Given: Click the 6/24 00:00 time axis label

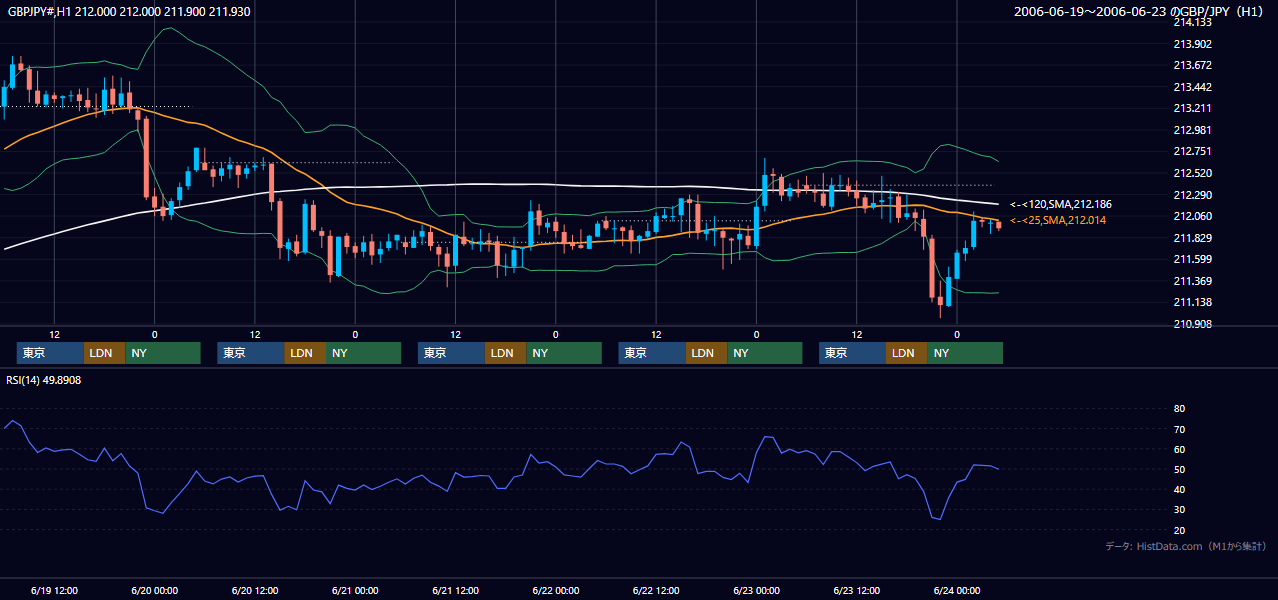Looking at the screenshot, I should [x=957, y=590].
